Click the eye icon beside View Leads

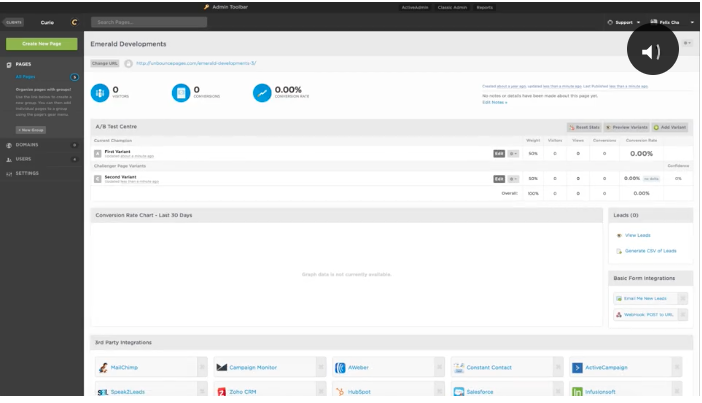619,236
